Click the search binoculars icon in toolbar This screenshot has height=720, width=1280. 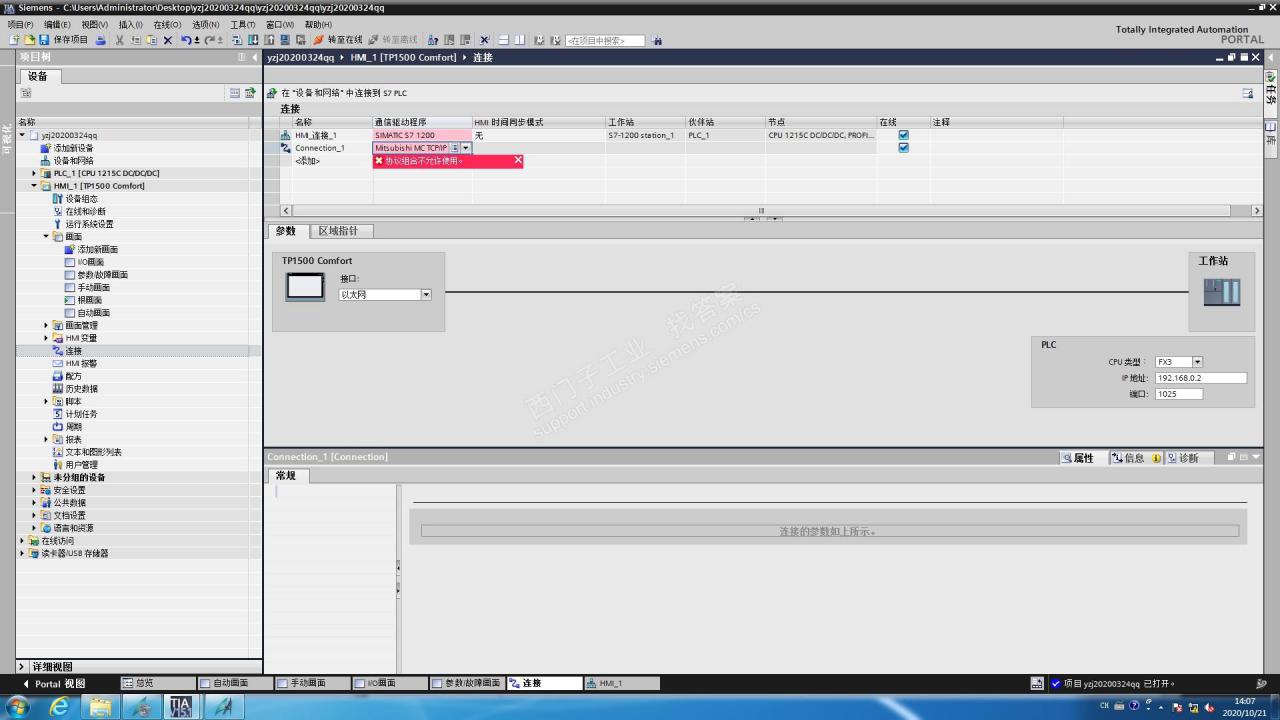[657, 40]
